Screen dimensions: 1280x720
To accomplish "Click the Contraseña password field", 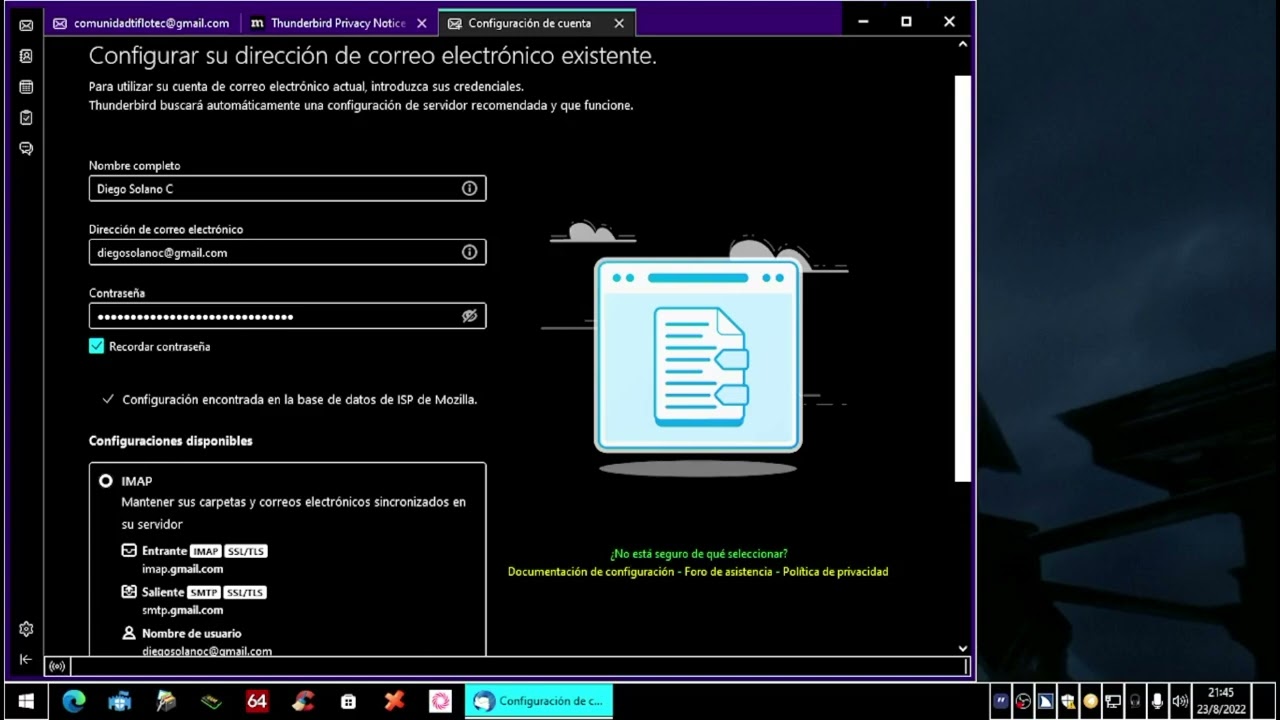I will coord(287,316).
